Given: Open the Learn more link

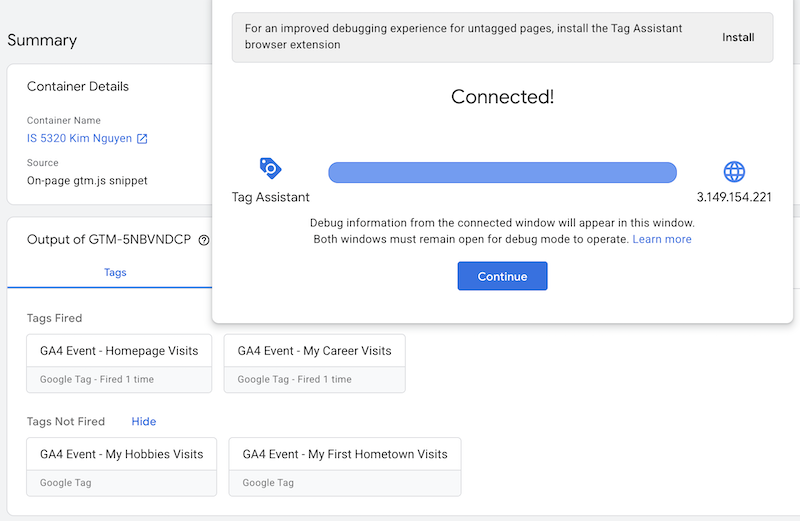Looking at the screenshot, I should pyautogui.click(x=662, y=240).
